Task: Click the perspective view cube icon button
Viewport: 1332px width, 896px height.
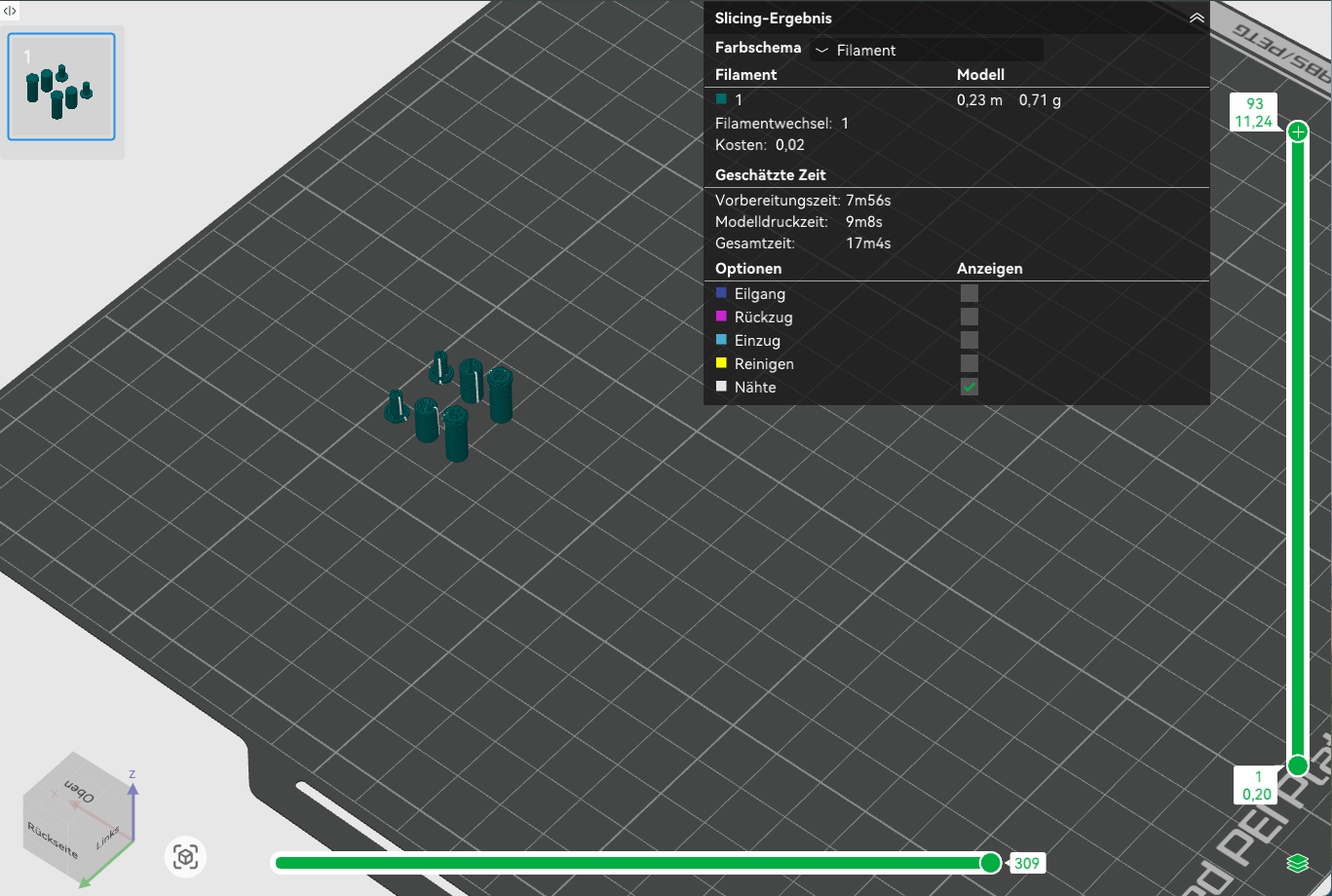Action: click(185, 857)
